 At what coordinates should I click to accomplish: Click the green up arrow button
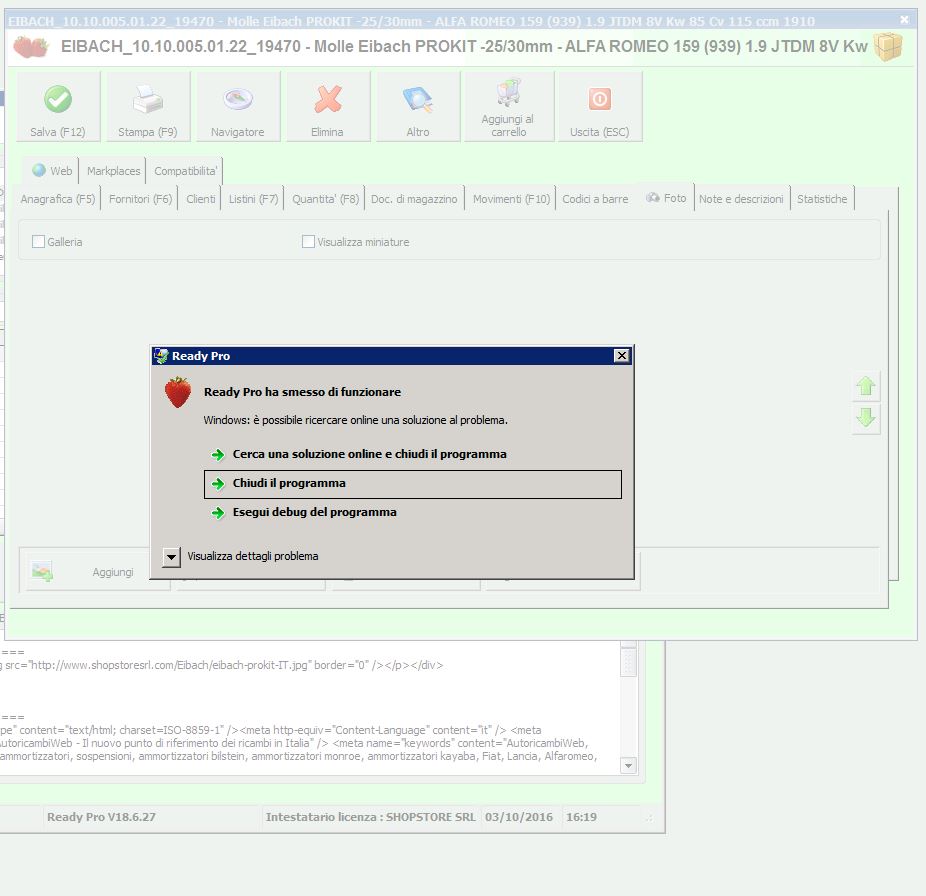click(x=866, y=386)
